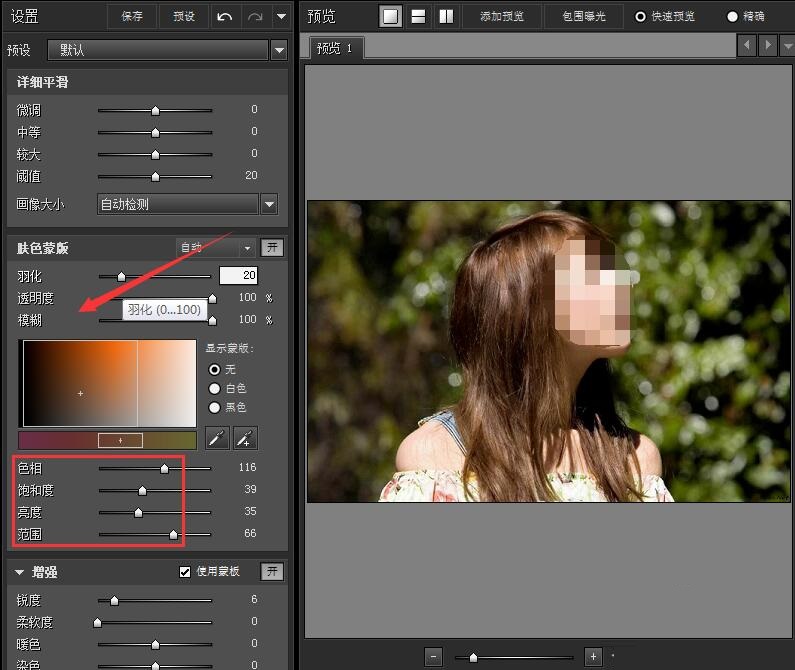The width and height of the screenshot is (795, 670).
Task: Collapse the 增强 section triangle
Action: (19, 572)
